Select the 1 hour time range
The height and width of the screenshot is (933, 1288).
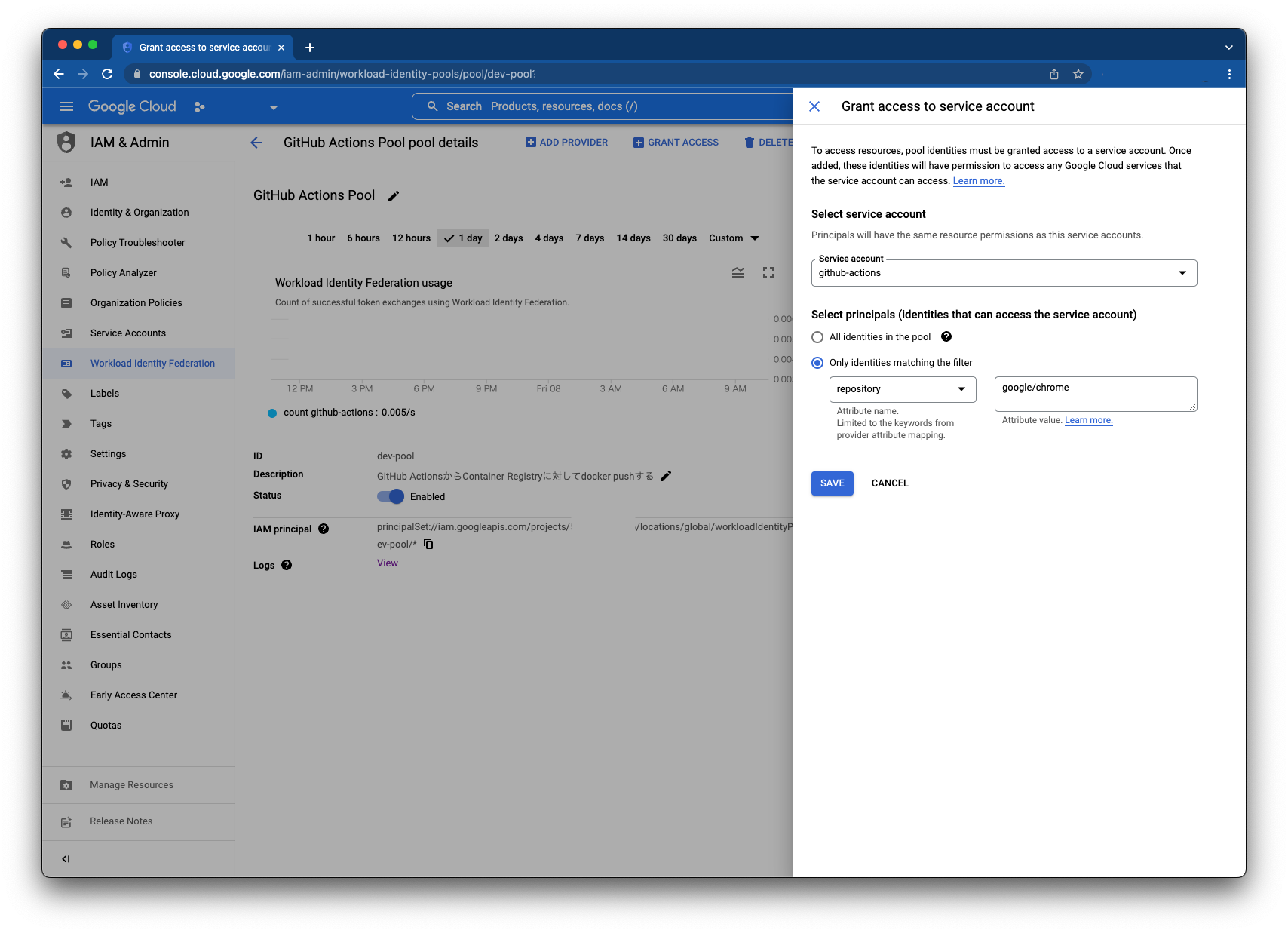(x=320, y=238)
